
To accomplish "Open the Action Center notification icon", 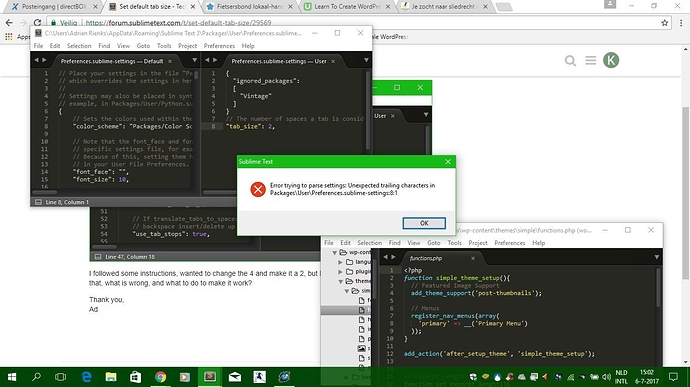I will (x=673, y=377).
